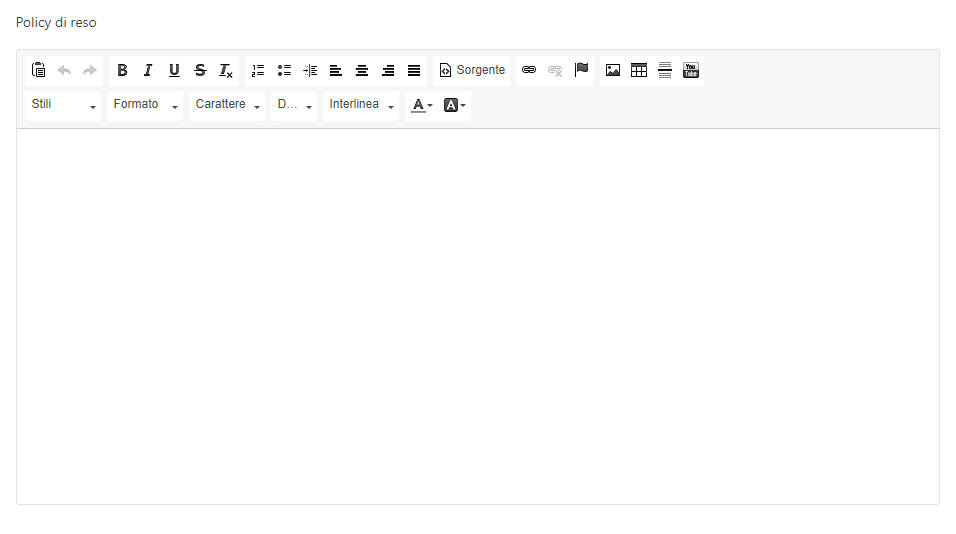Apply strikethrough to text
Screen dimensions: 956x534
point(200,70)
